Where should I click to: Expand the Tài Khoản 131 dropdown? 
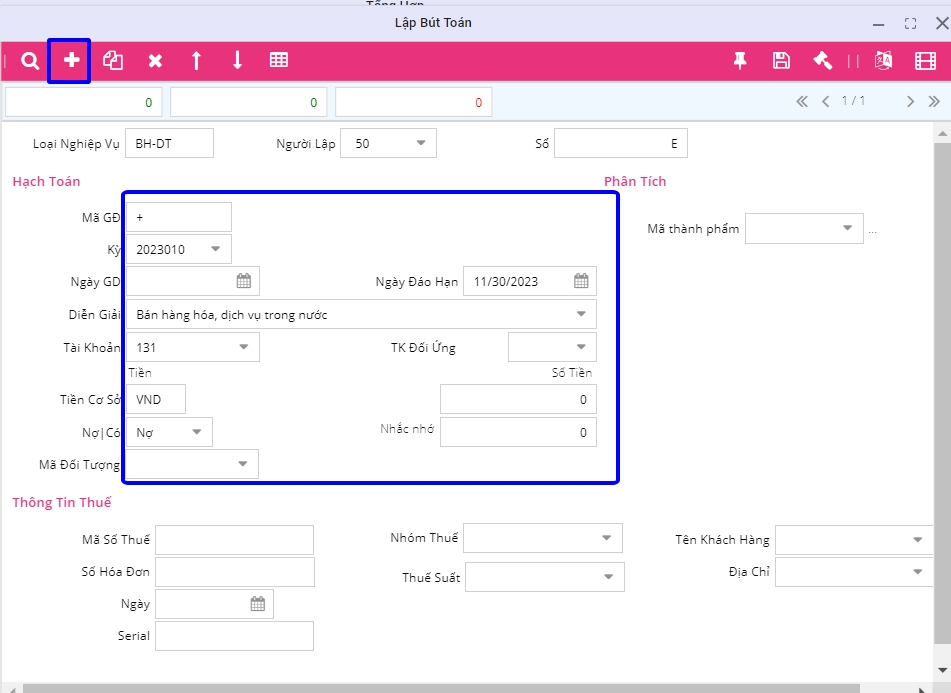[244, 347]
